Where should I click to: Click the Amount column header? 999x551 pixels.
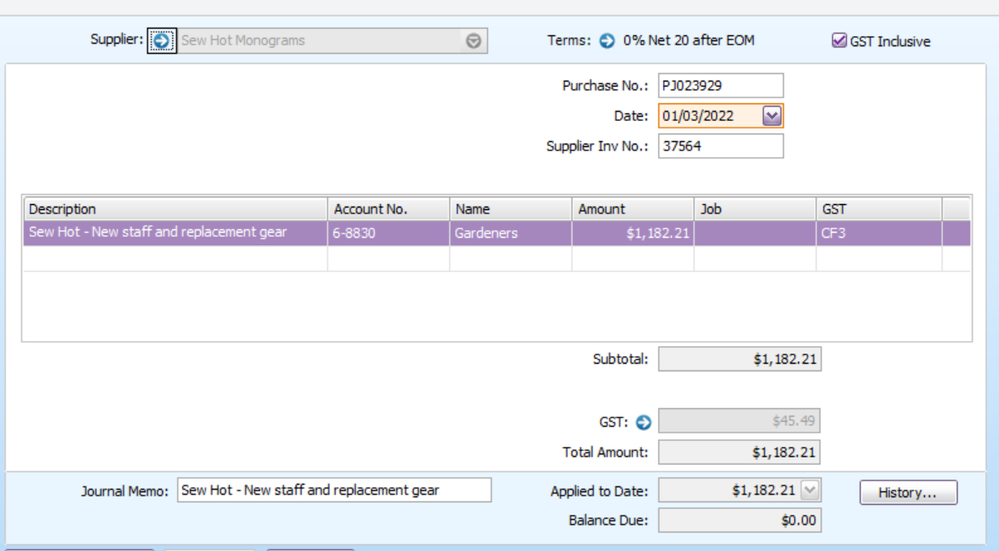(x=632, y=209)
